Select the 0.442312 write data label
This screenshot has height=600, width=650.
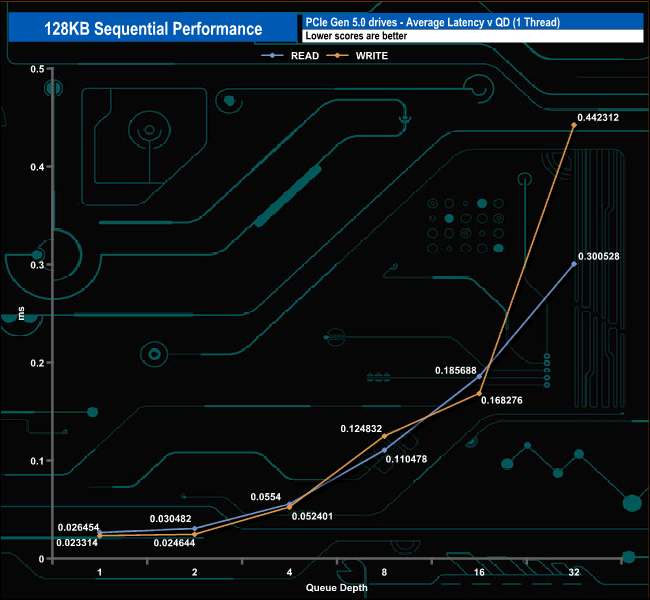click(598, 117)
